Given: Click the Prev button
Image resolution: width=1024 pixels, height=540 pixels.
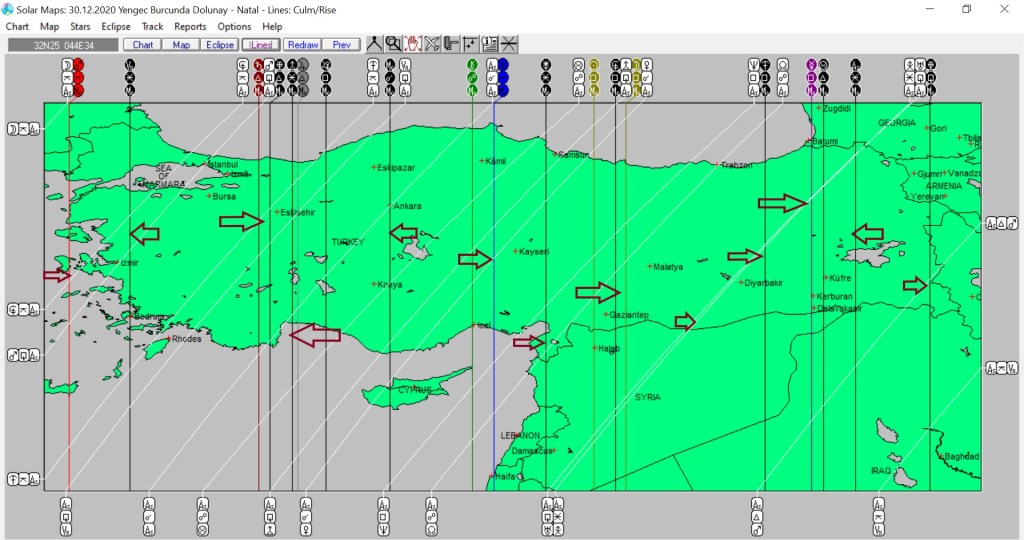Looking at the screenshot, I should (x=341, y=45).
